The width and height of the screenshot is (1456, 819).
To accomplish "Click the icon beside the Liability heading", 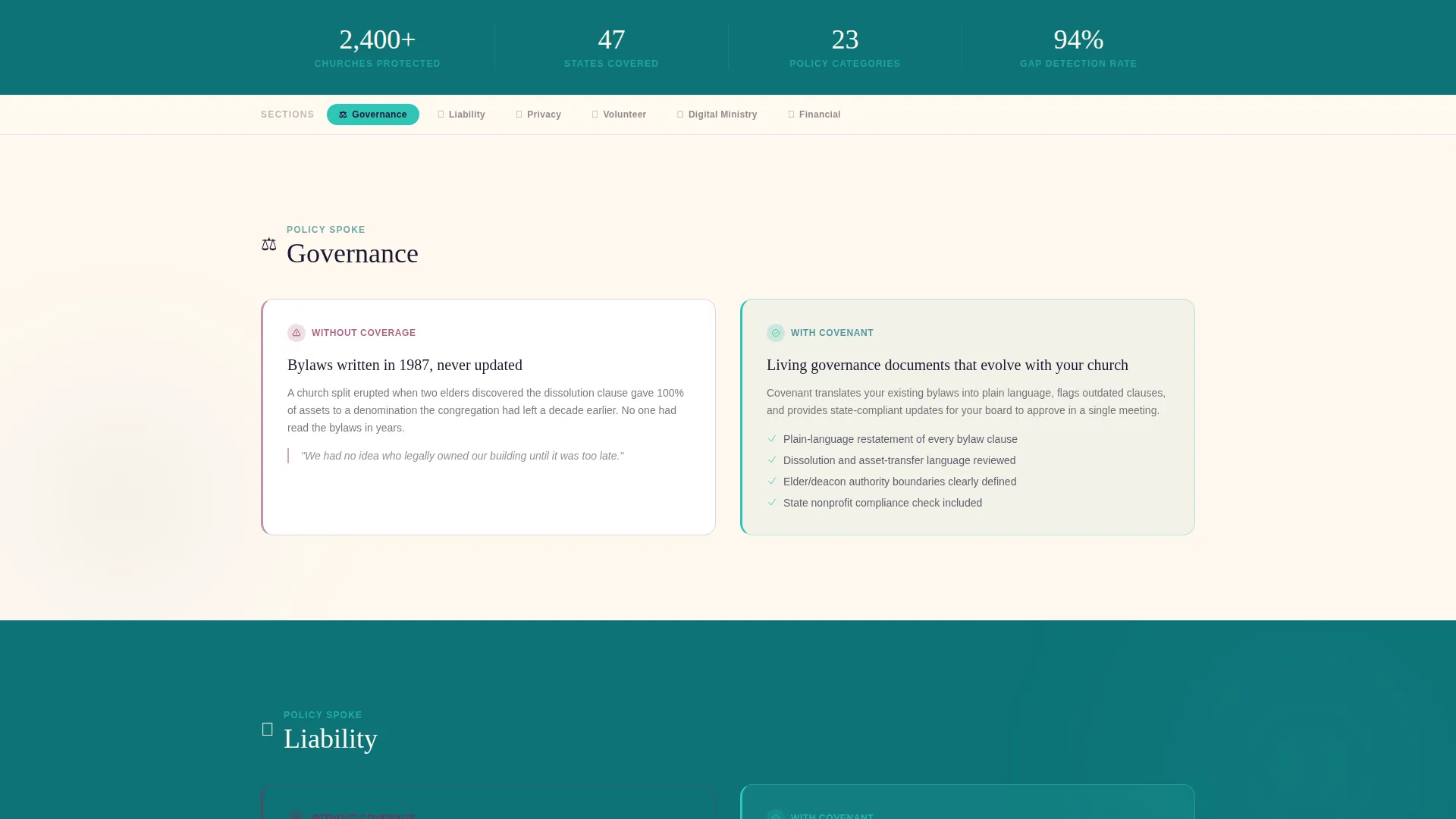I will pyautogui.click(x=267, y=730).
